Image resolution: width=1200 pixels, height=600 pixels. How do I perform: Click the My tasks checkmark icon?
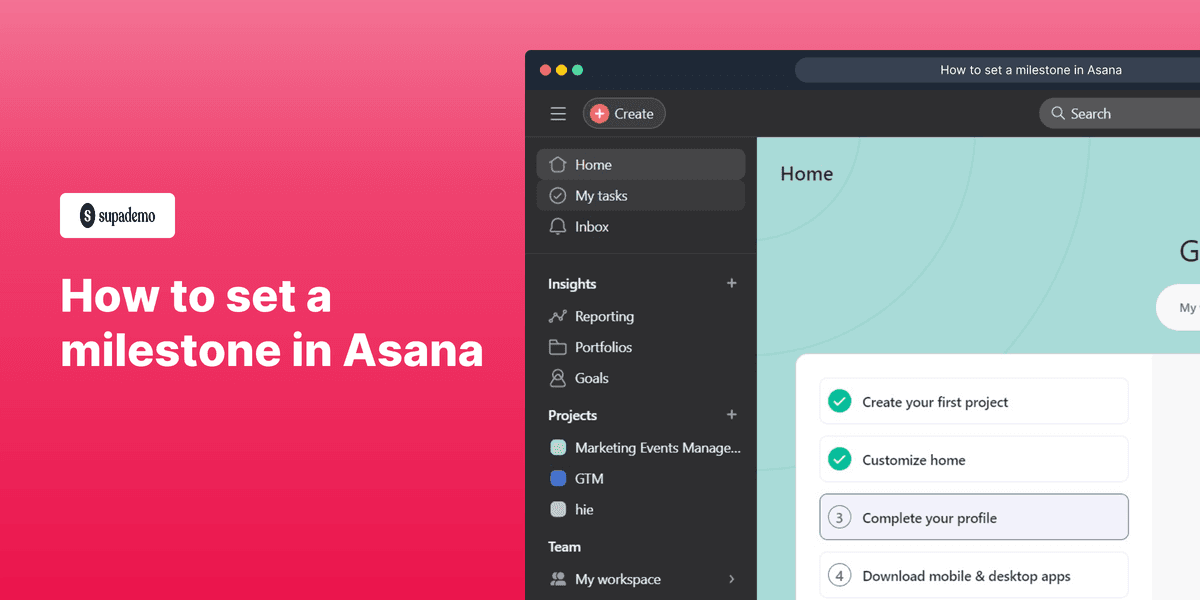[x=558, y=195]
